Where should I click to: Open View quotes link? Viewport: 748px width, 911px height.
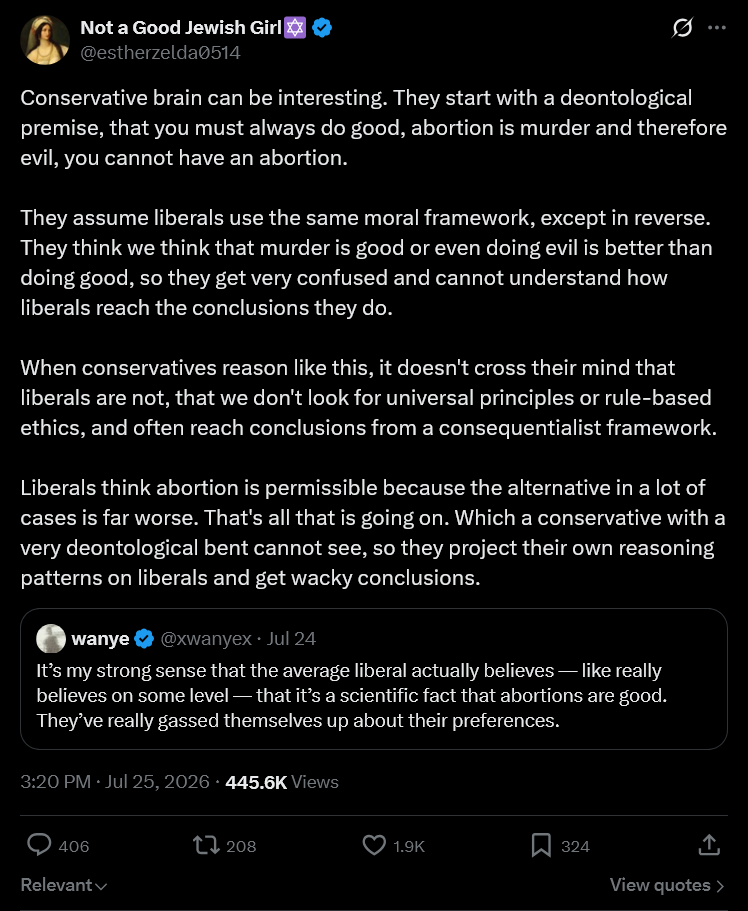click(x=667, y=885)
